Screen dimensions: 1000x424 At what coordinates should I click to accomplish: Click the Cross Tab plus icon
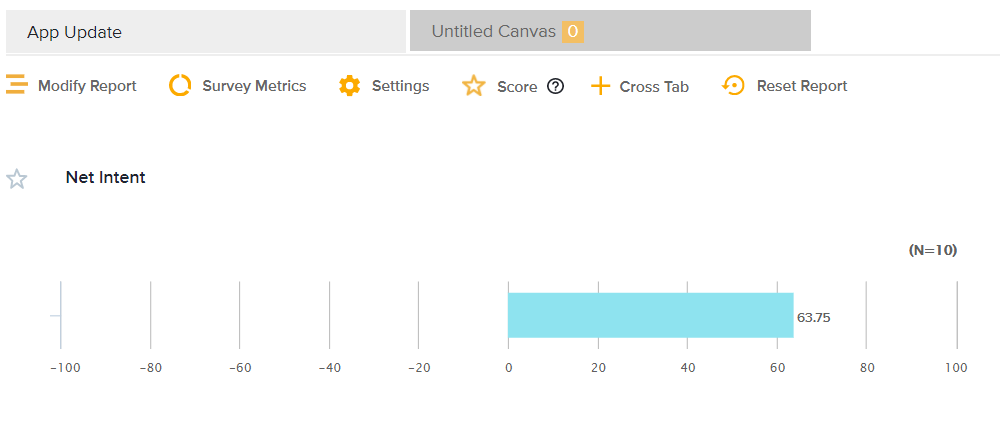coord(600,86)
